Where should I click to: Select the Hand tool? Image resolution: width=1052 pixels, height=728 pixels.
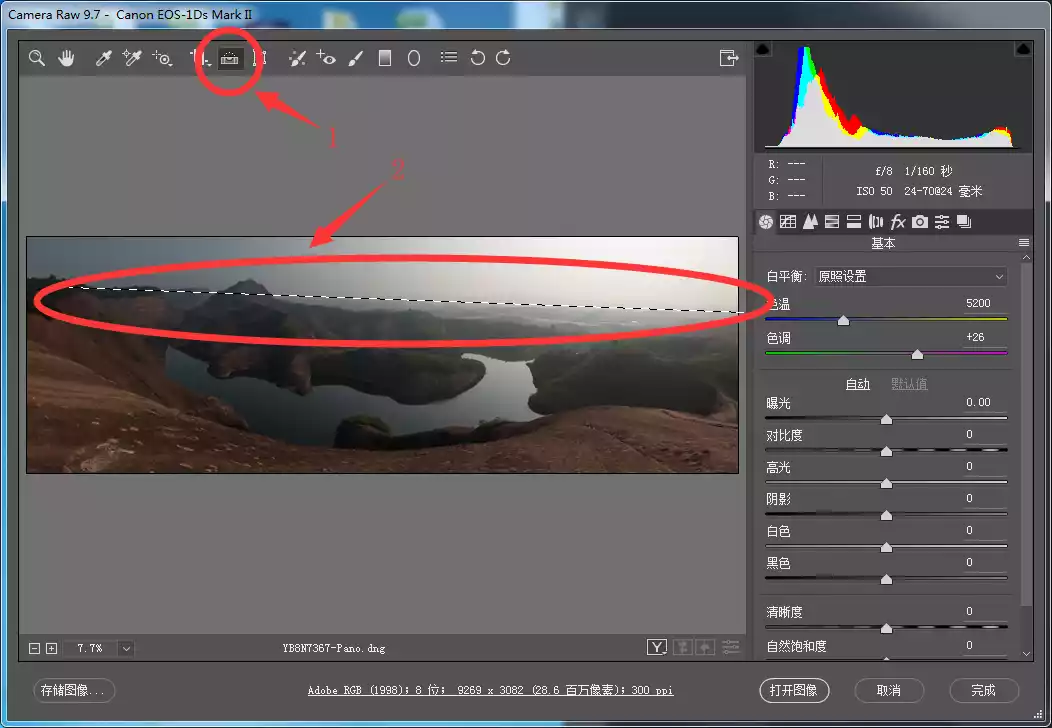click(x=66, y=58)
